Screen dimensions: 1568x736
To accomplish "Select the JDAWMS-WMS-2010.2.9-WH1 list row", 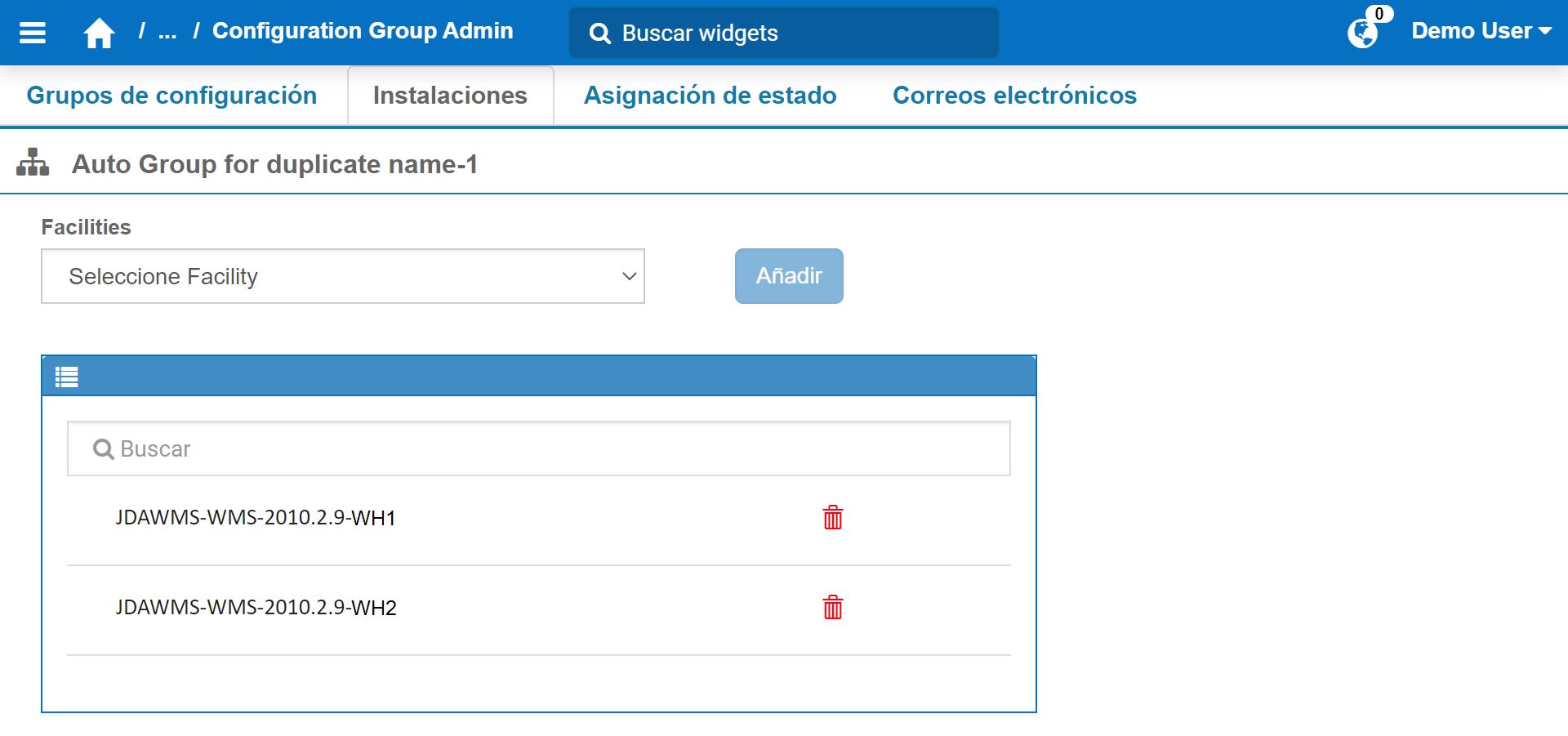I will (x=256, y=518).
